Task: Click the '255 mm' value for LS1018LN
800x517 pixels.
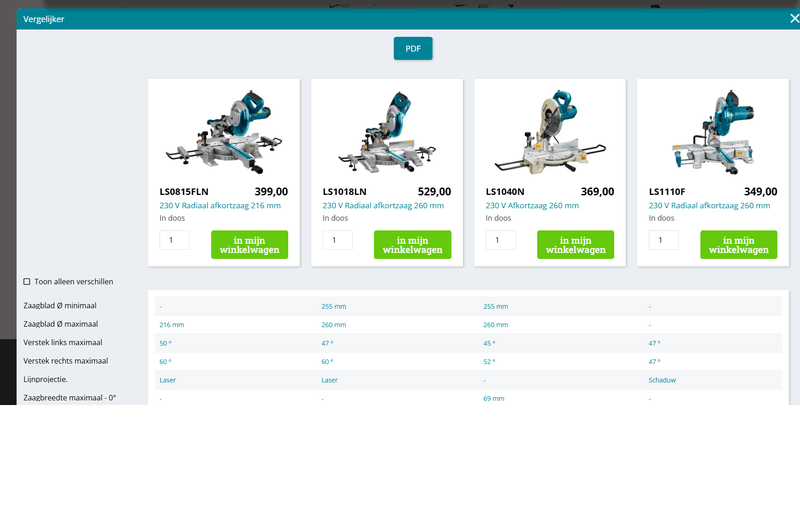Action: pyautogui.click(x=334, y=306)
